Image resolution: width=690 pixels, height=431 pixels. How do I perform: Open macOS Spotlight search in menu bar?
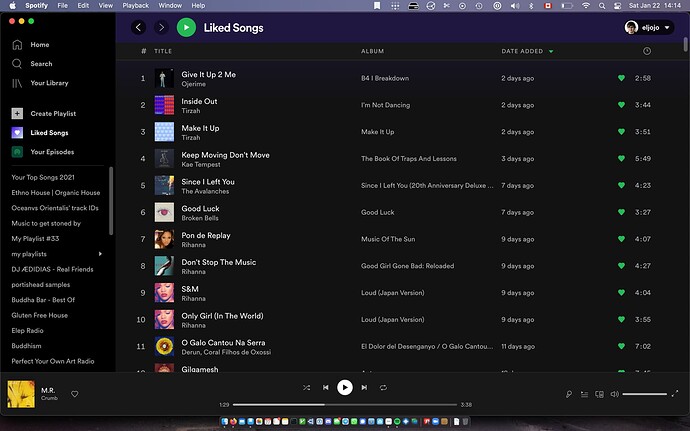(x=602, y=5)
